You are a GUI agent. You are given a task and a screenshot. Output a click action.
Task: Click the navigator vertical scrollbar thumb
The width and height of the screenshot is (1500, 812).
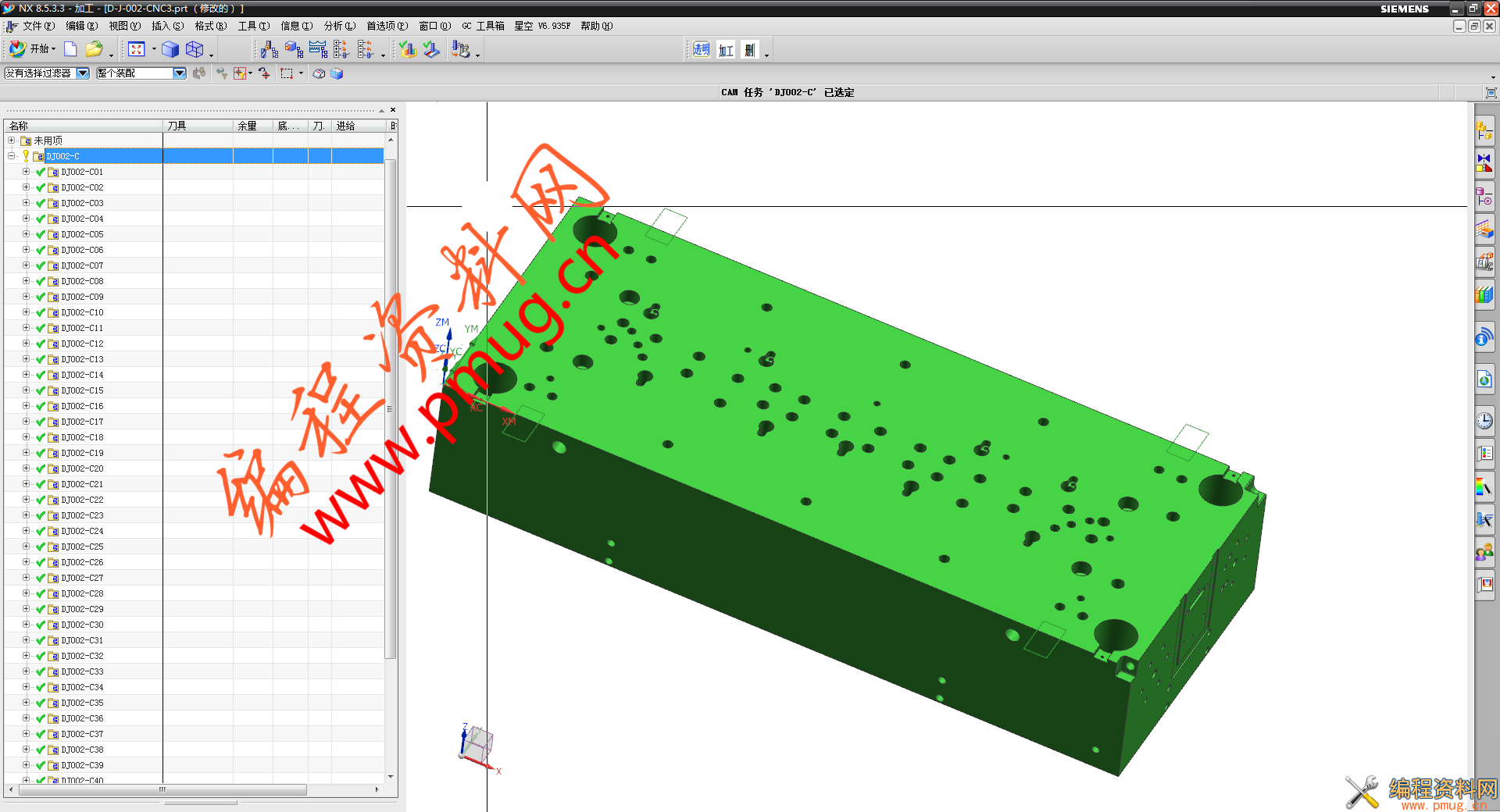(391, 408)
